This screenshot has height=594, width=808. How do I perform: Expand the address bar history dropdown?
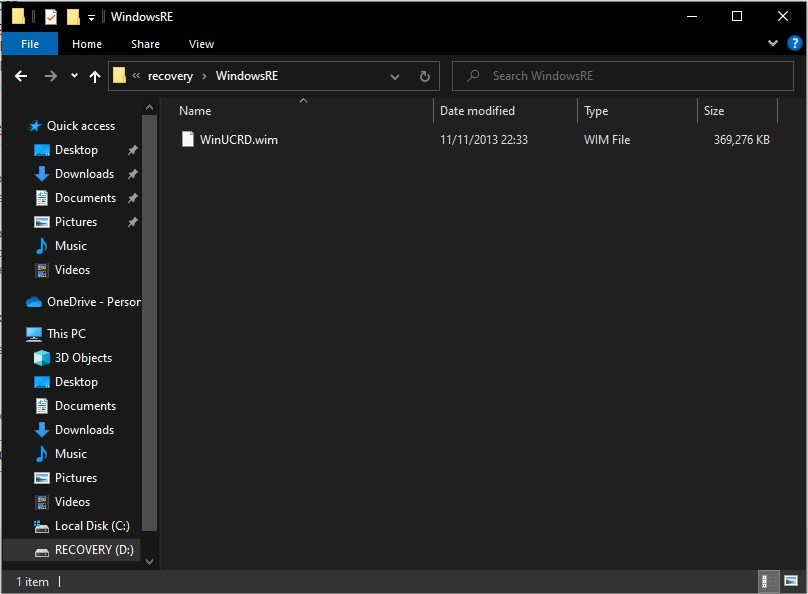click(395, 77)
